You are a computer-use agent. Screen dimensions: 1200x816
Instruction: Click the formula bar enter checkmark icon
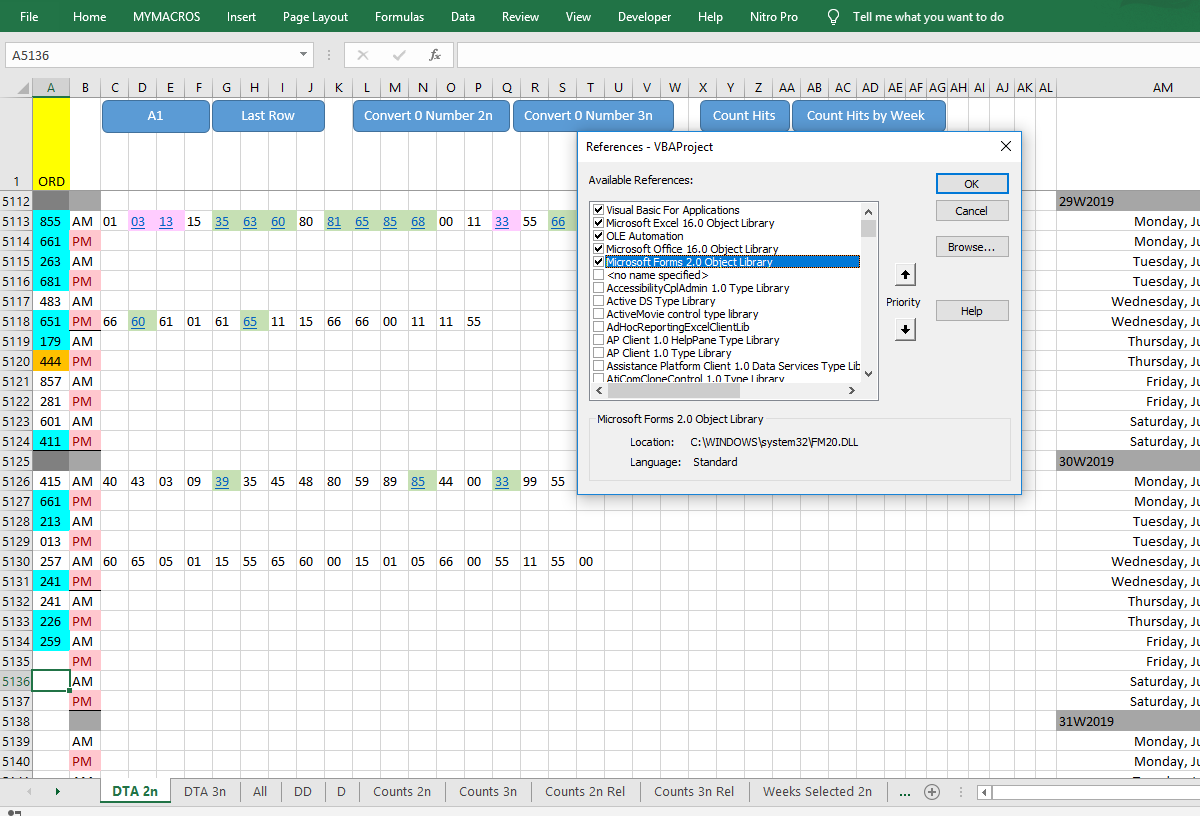click(399, 55)
